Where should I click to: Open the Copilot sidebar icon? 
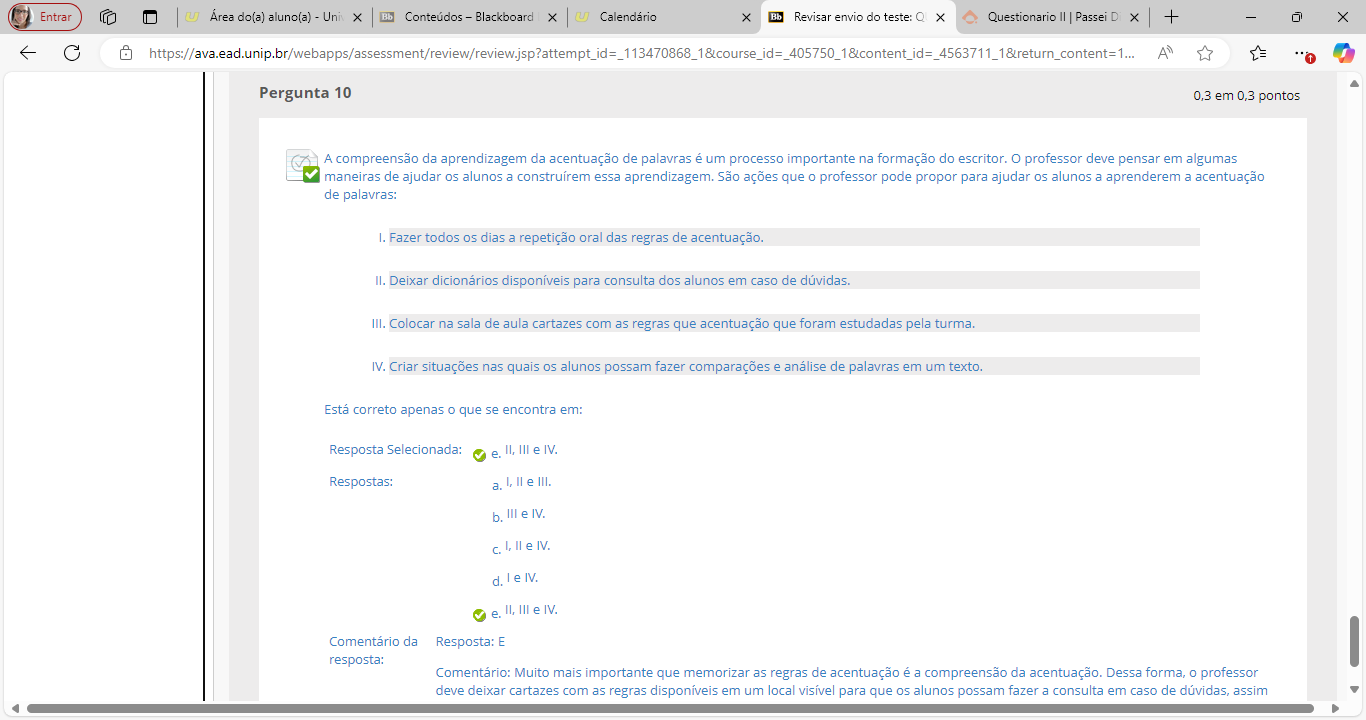[1343, 53]
